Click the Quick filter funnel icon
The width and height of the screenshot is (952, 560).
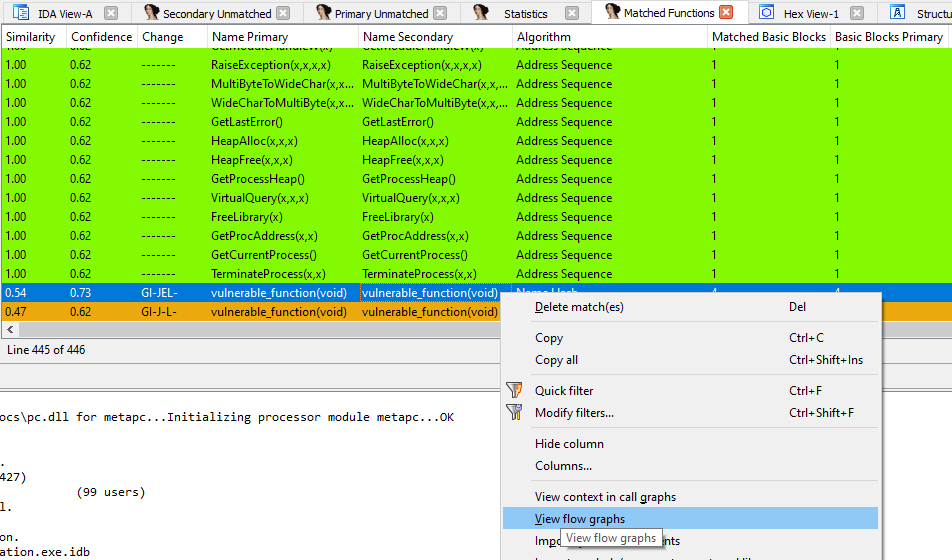[515, 390]
